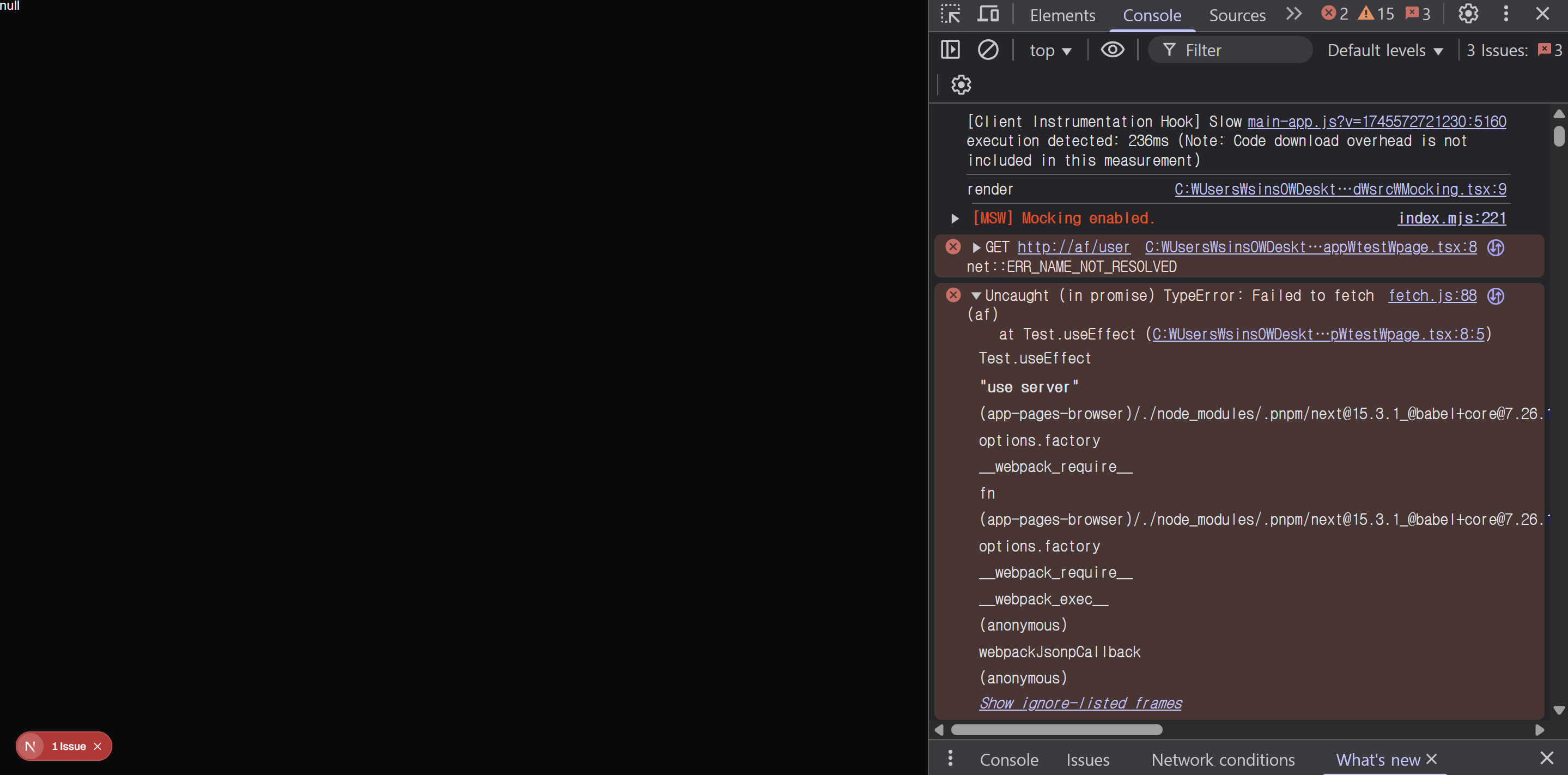Screen dimensions: 1568x775
Task: Expand the MSW Mocking enabled message
Action: click(x=955, y=219)
